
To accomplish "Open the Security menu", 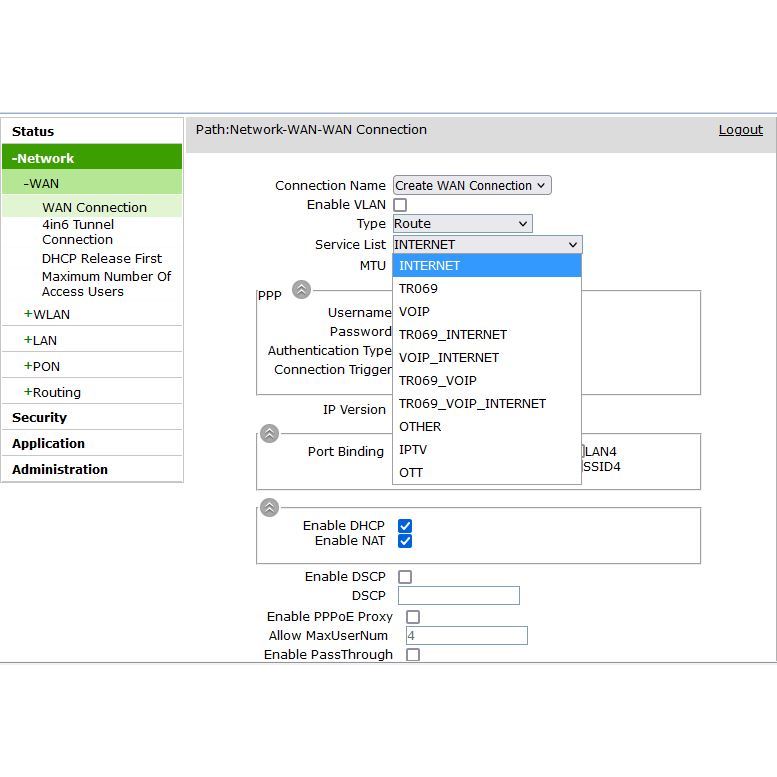I will [x=40, y=418].
